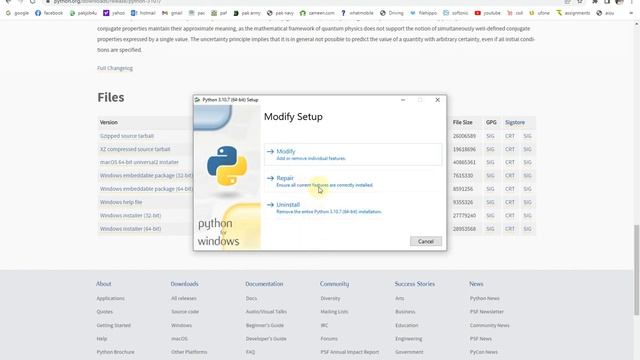Open the whatmobile bookmark

coord(357,13)
